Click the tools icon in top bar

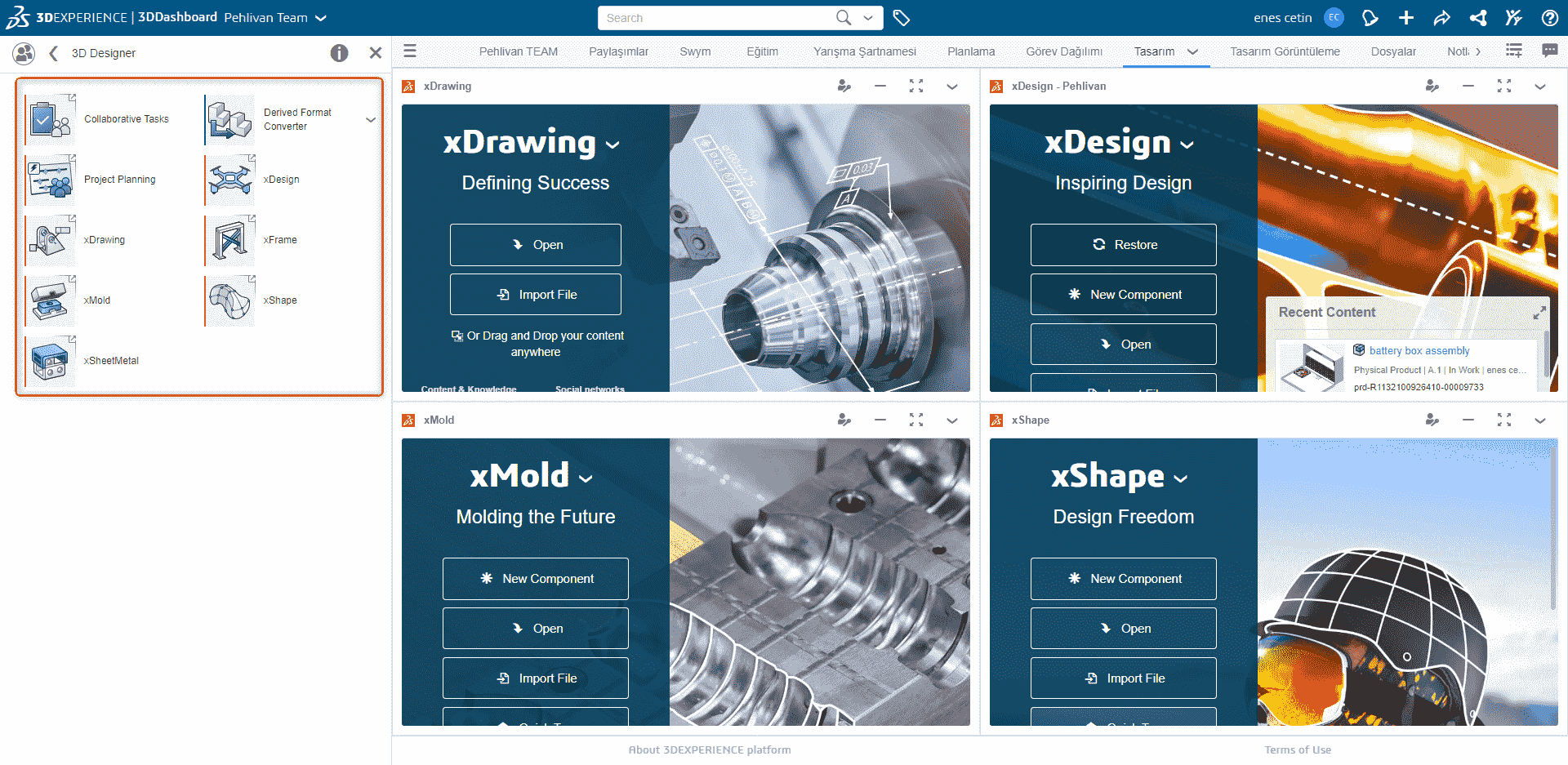(1514, 18)
